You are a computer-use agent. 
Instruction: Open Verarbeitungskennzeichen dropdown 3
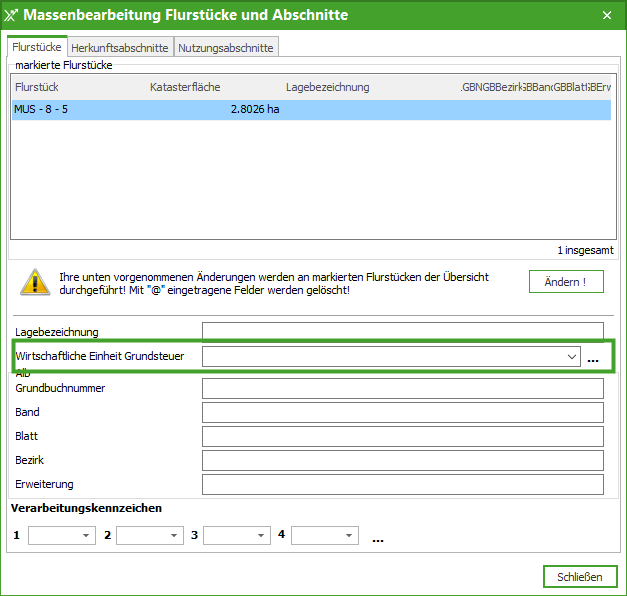(259, 536)
